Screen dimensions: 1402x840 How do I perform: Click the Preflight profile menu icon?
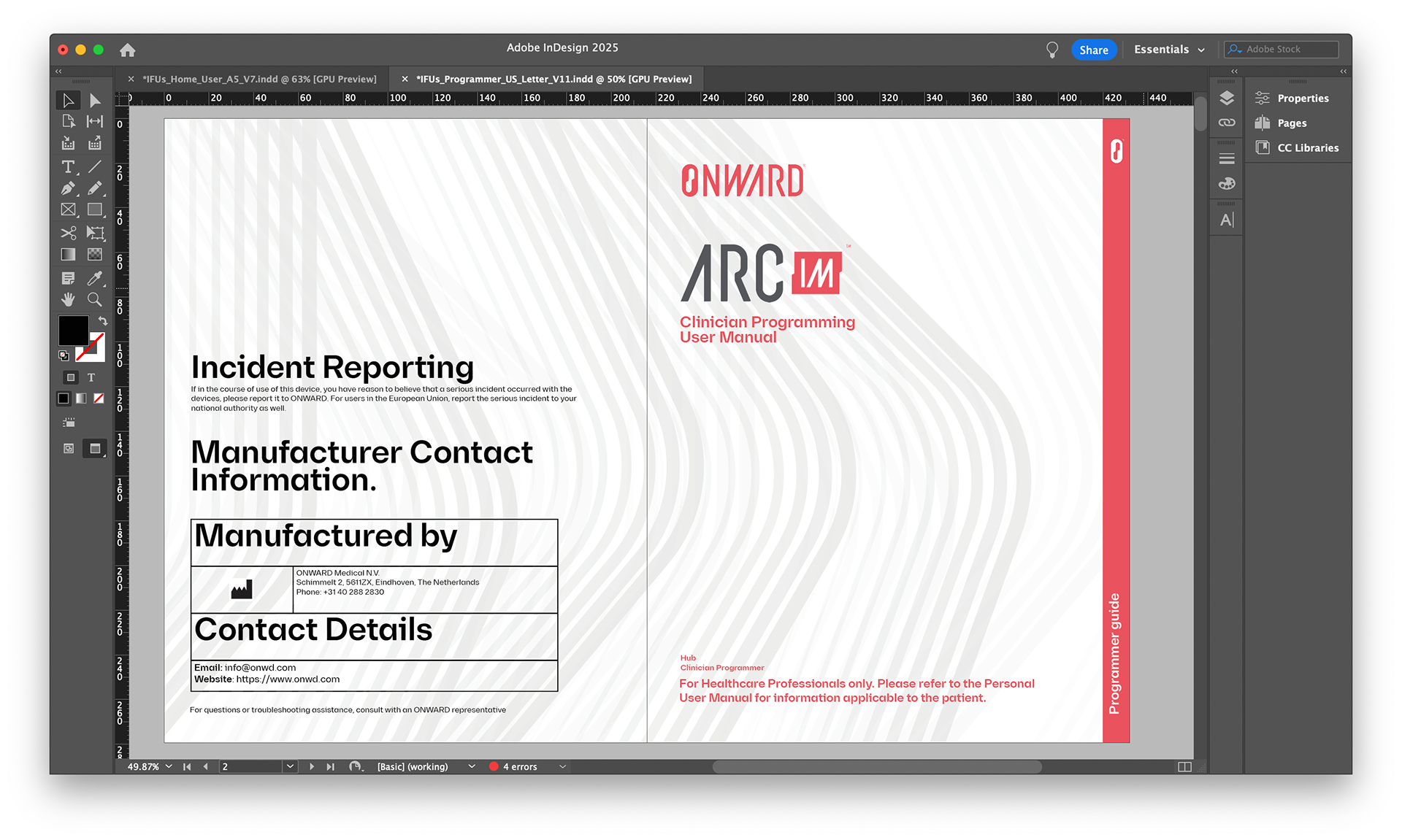tap(356, 766)
